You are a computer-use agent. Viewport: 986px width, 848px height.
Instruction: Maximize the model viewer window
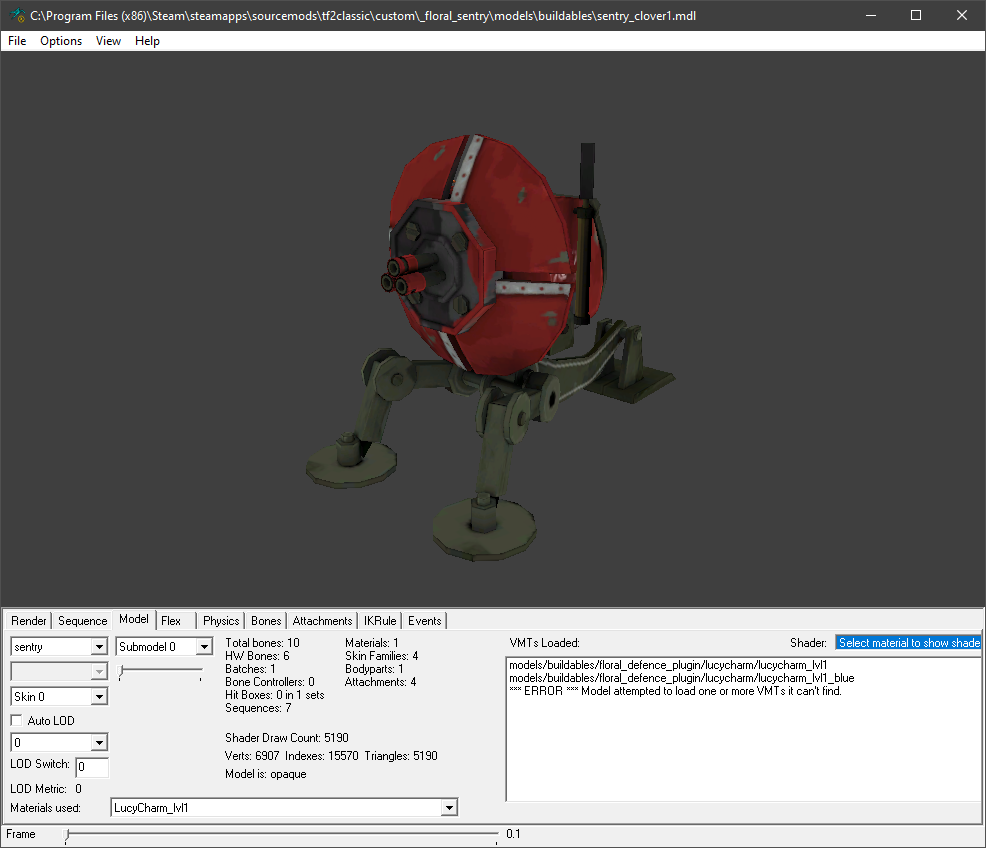[916, 15]
